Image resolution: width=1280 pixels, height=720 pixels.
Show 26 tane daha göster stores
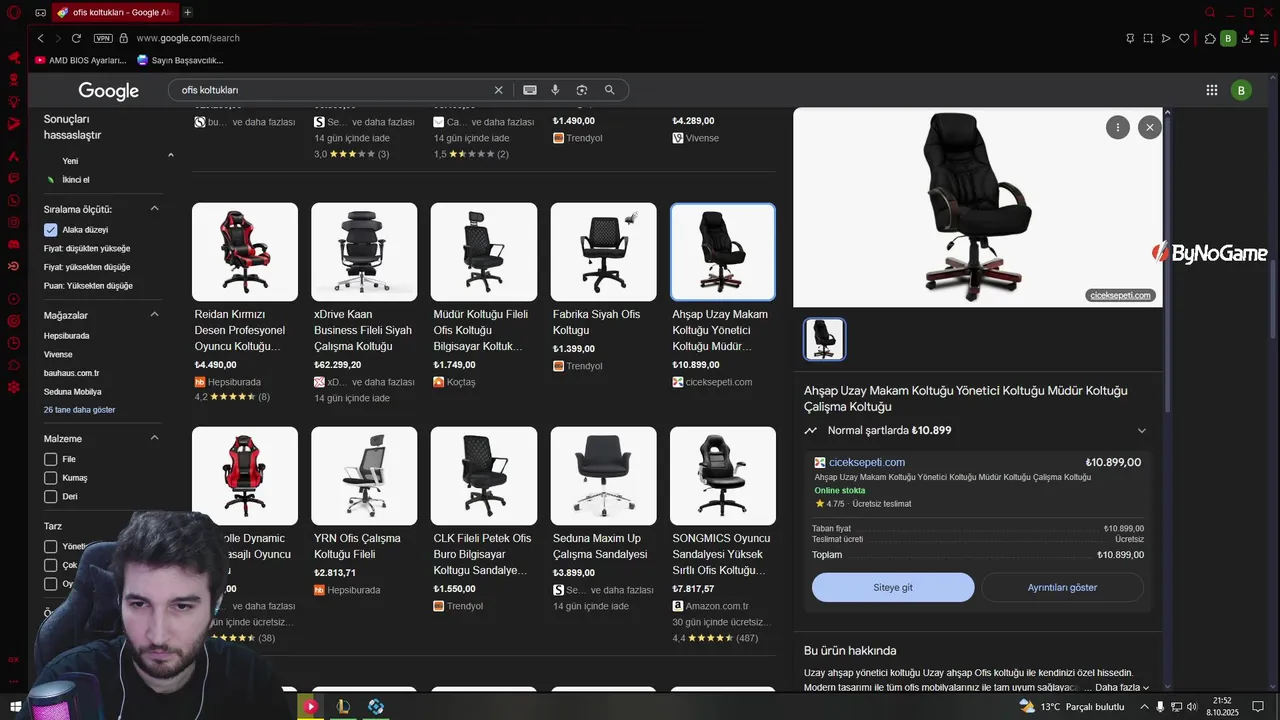(79, 410)
